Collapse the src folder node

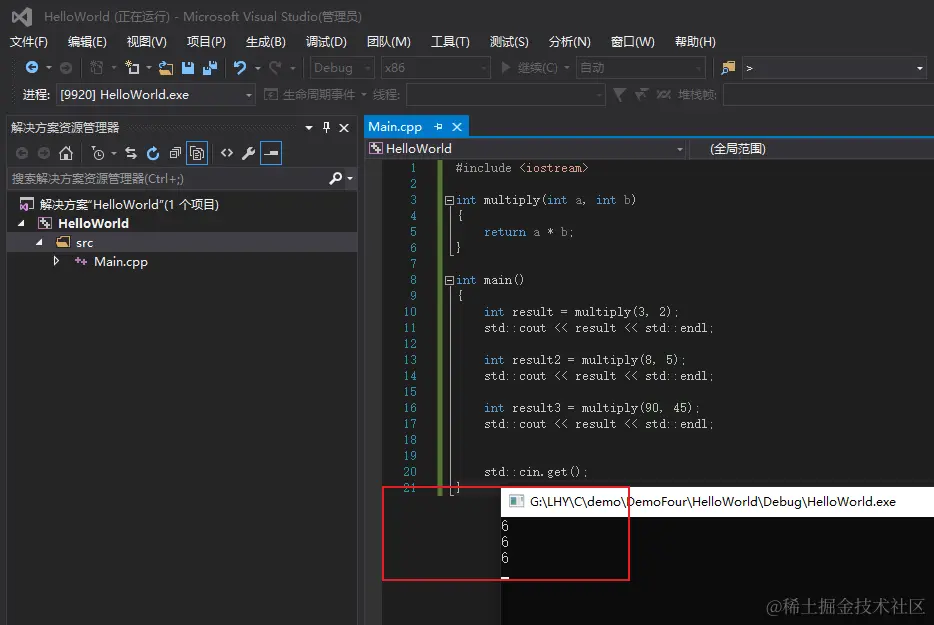39,242
